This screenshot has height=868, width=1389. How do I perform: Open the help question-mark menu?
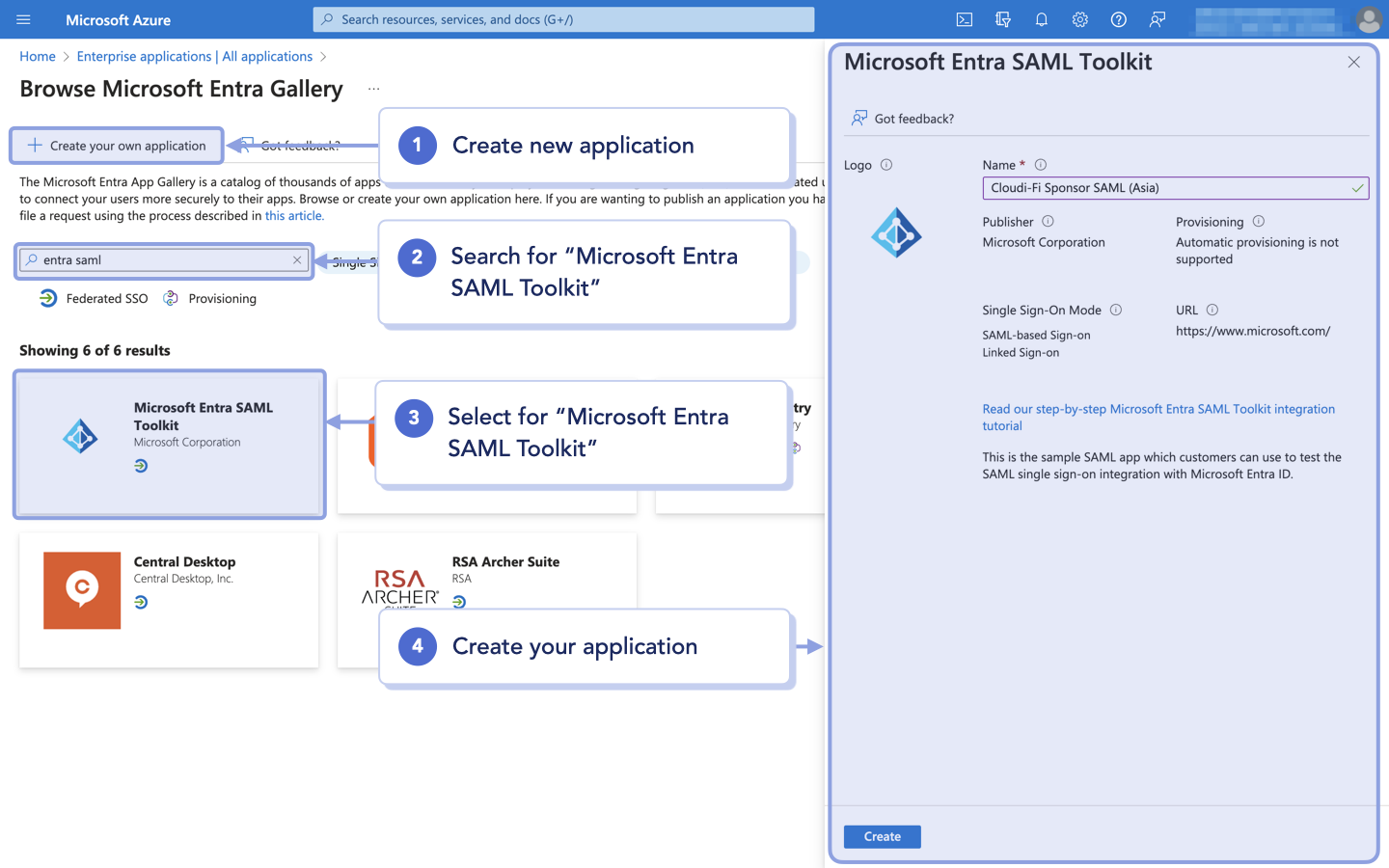point(1118,19)
